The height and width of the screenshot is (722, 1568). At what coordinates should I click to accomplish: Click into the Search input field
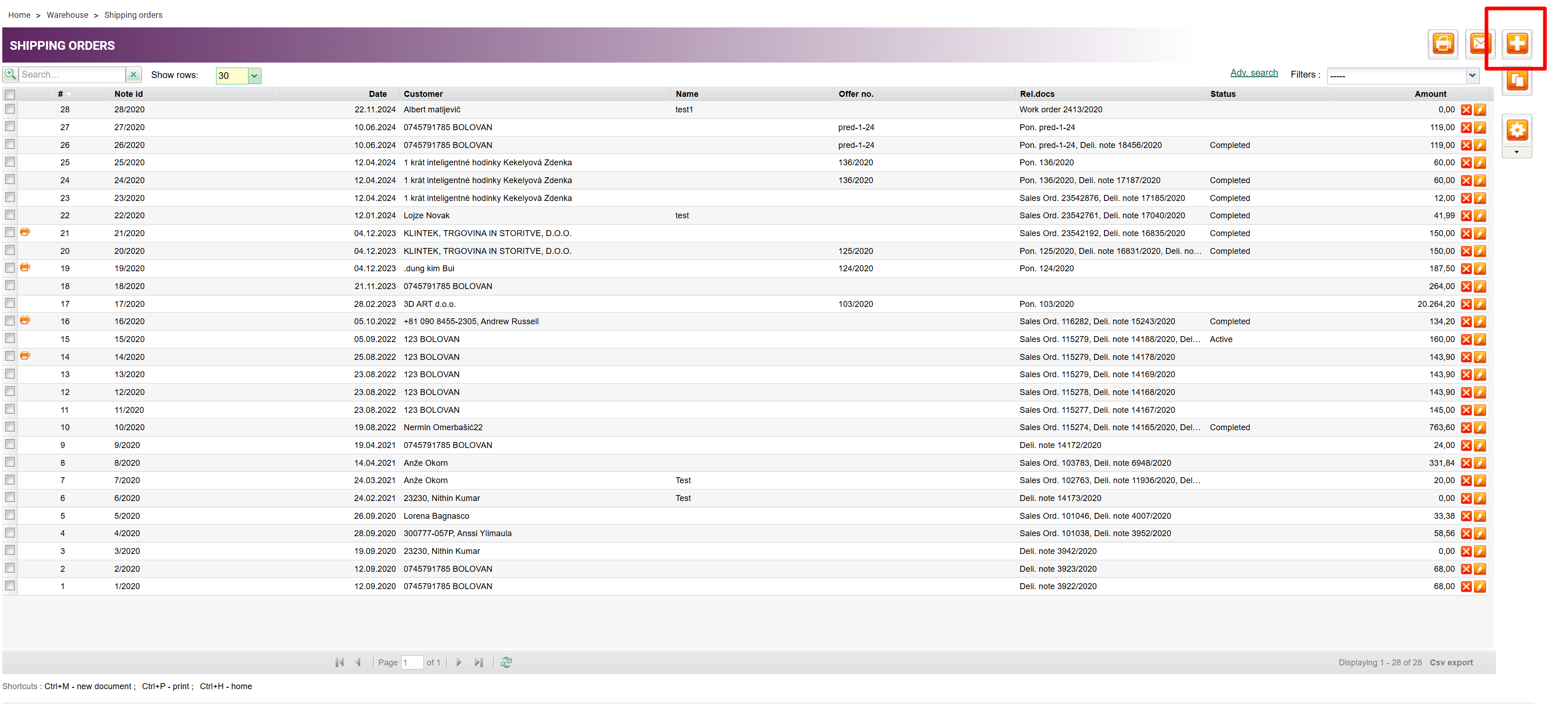72,75
